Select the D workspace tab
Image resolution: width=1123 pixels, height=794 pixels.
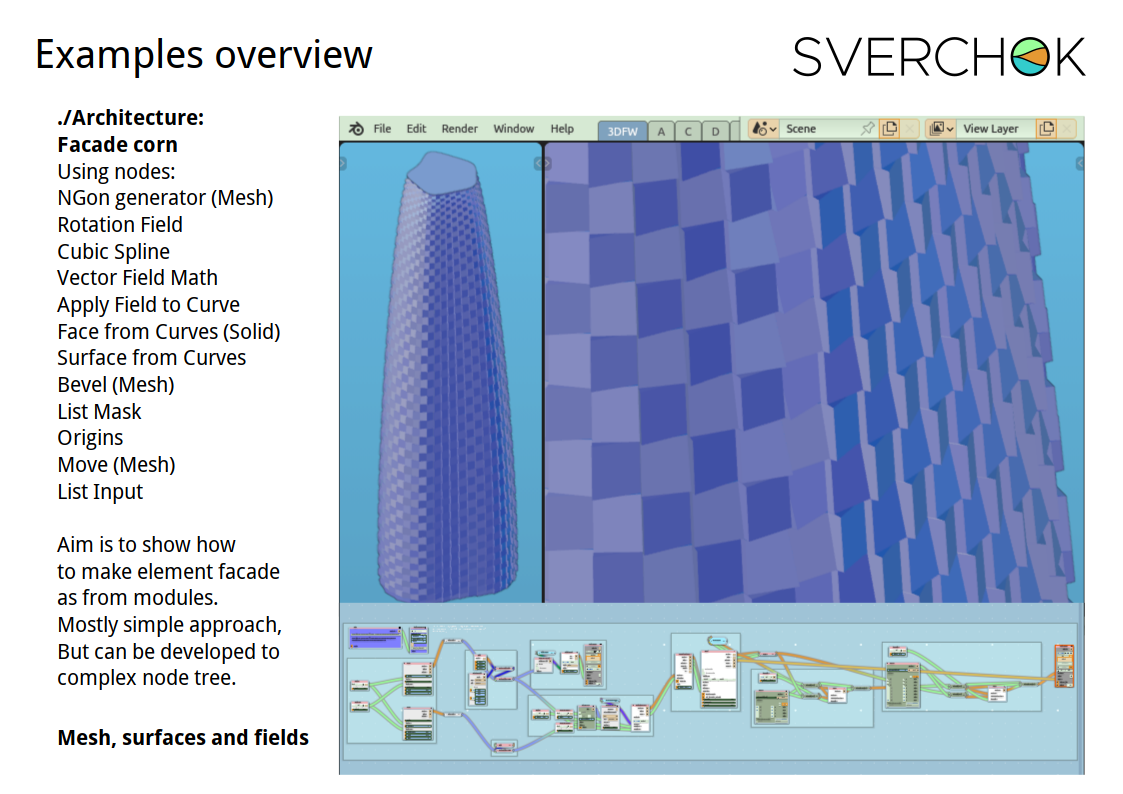point(715,131)
